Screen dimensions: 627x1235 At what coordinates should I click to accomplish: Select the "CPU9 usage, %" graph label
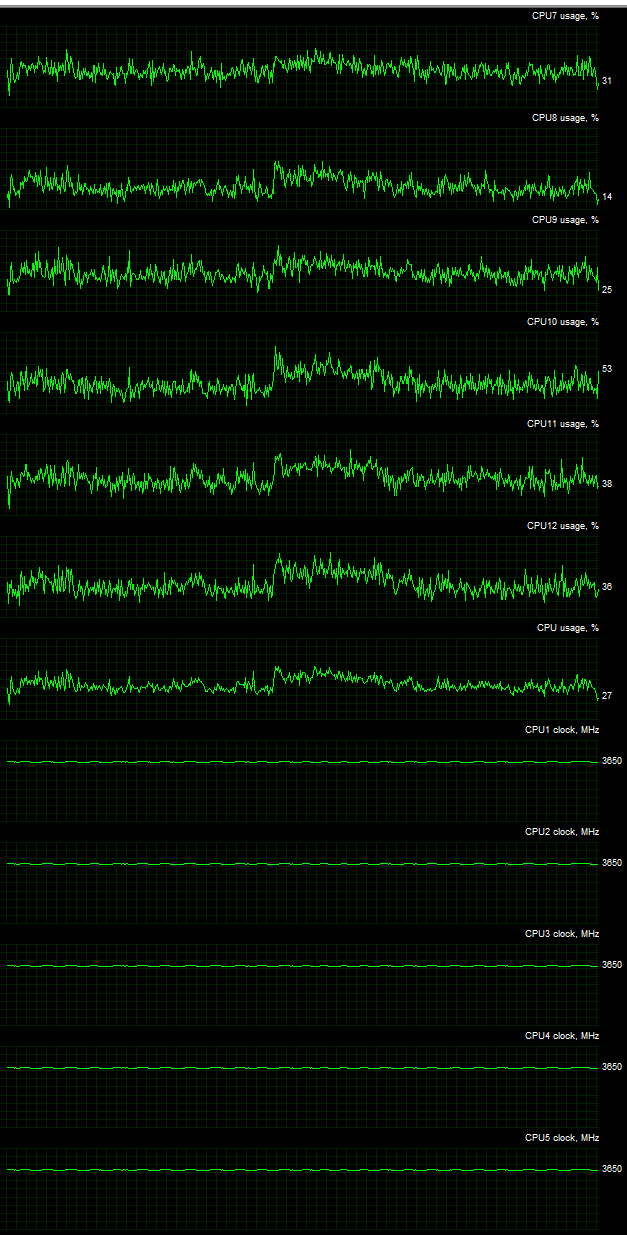click(x=565, y=220)
